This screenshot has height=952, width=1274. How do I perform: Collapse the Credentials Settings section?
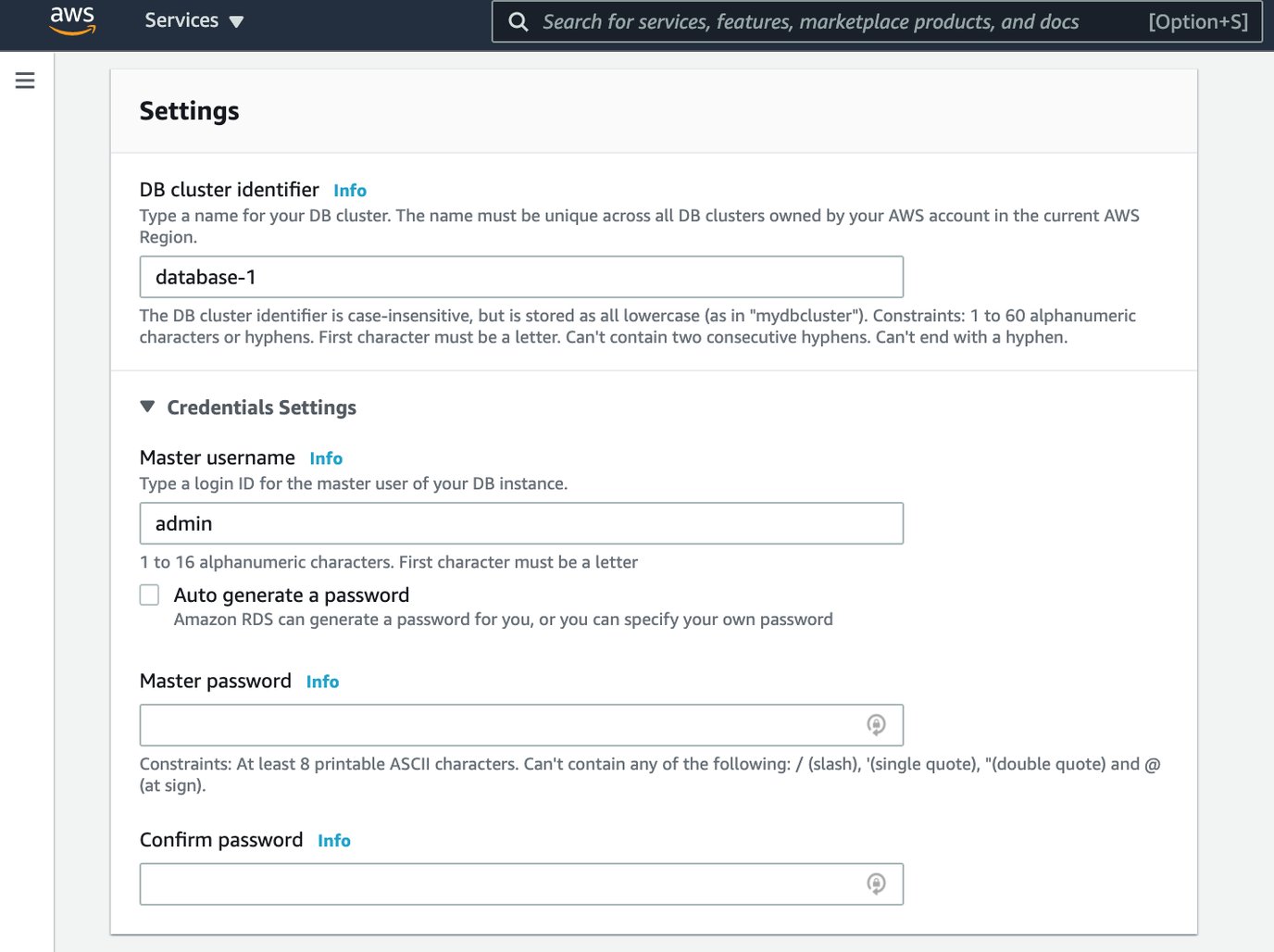(x=148, y=406)
